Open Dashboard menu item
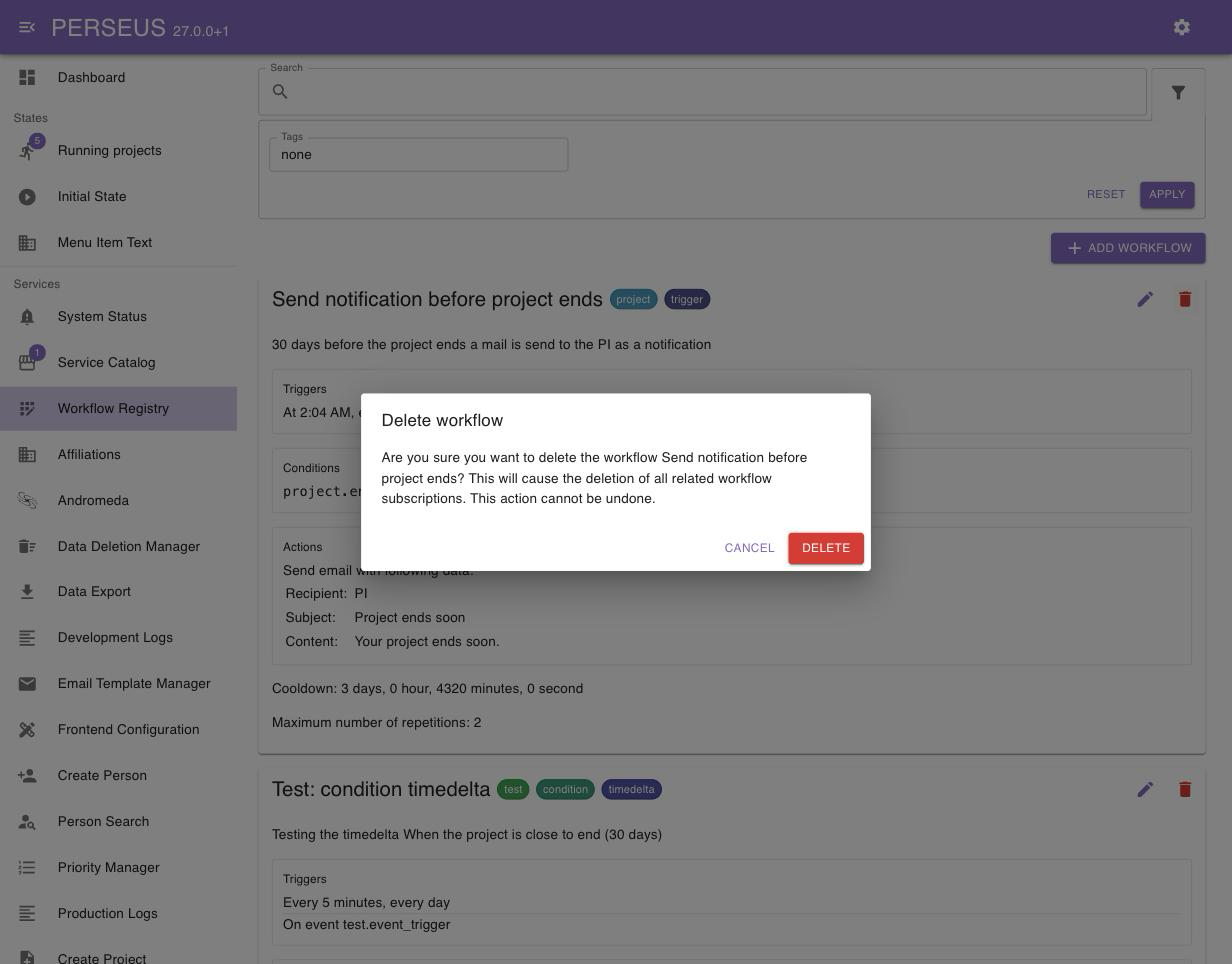 click(118, 77)
